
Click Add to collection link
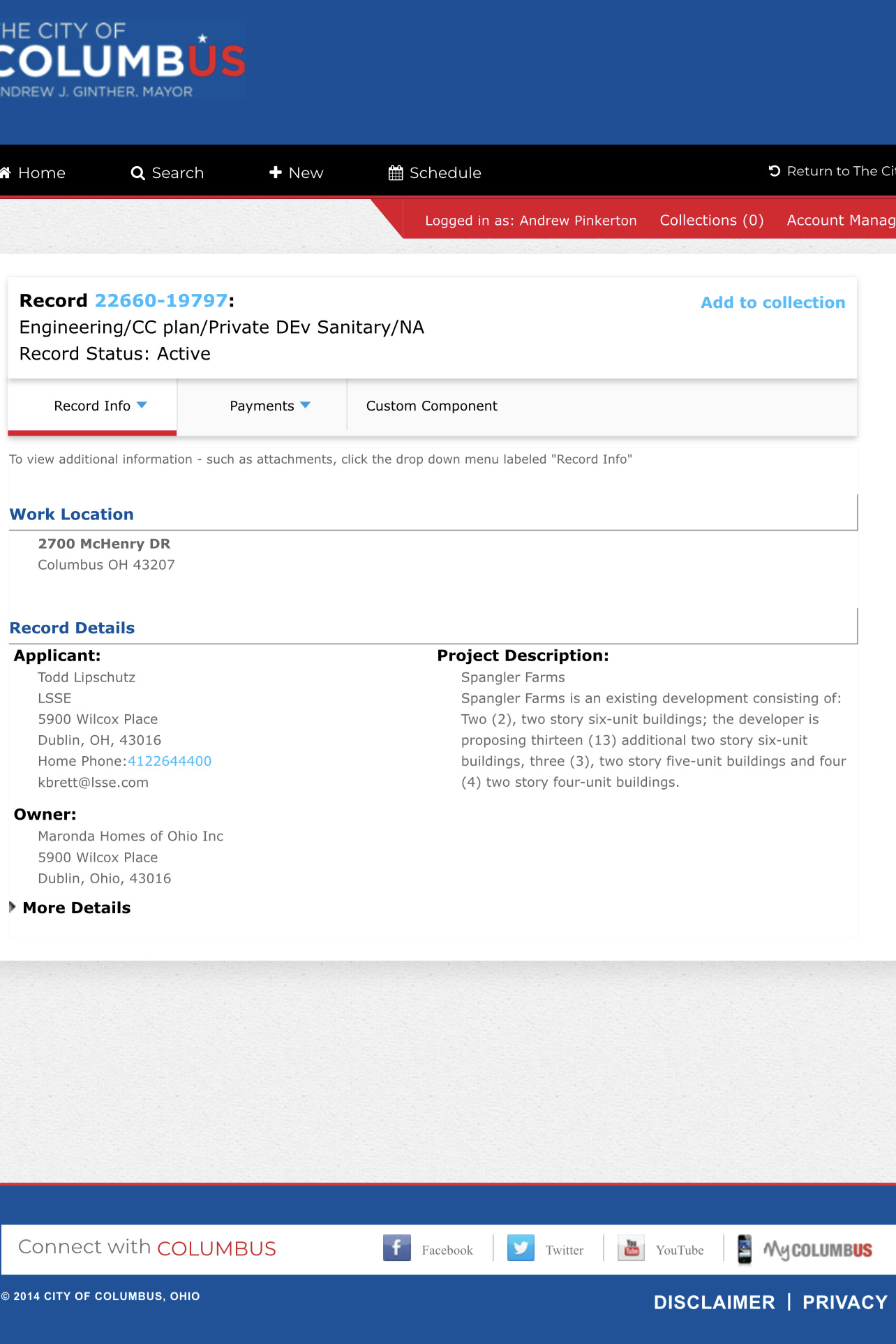click(x=772, y=302)
